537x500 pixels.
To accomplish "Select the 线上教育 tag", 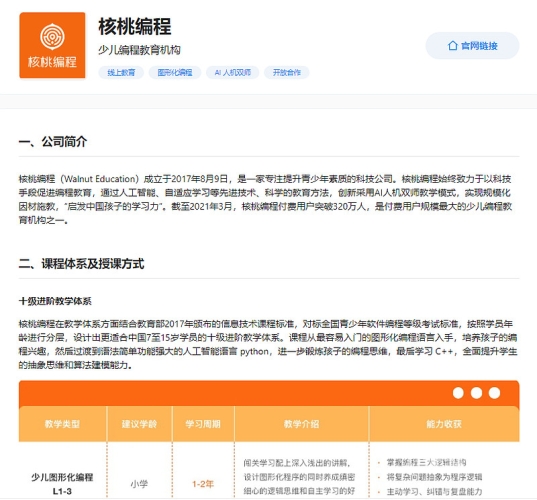I will point(121,73).
